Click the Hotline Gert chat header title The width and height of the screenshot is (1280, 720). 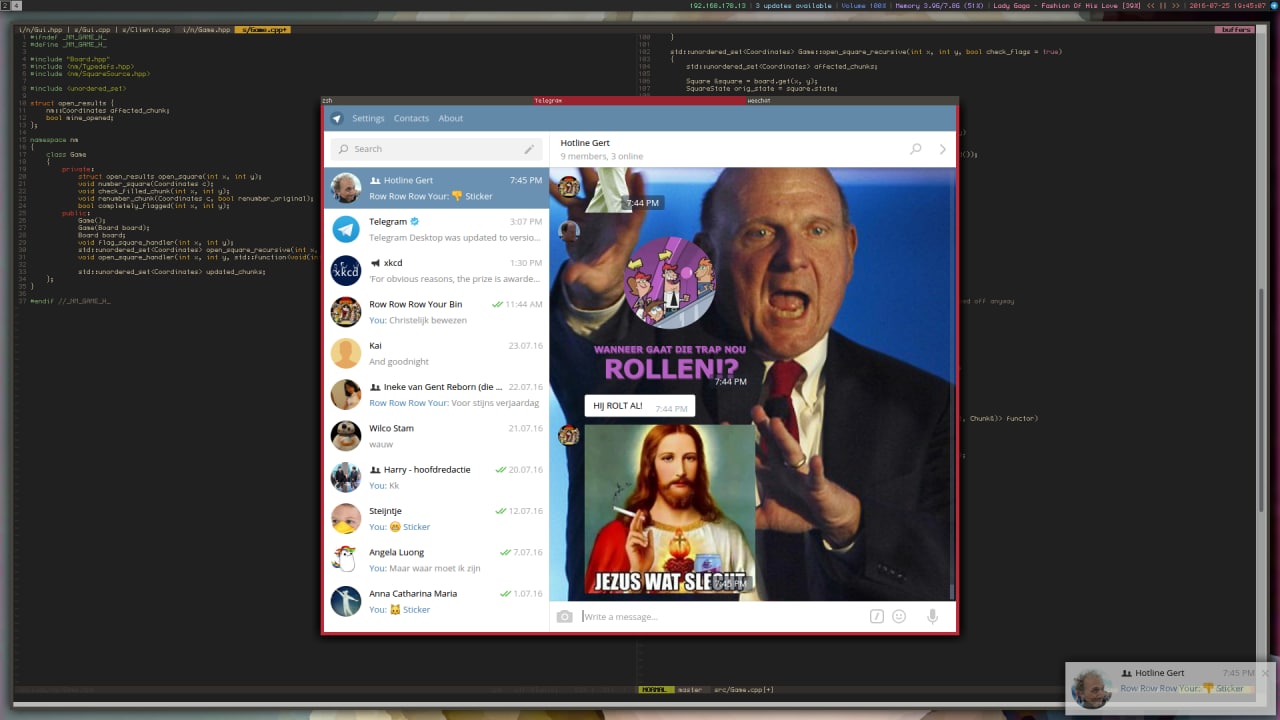point(585,143)
